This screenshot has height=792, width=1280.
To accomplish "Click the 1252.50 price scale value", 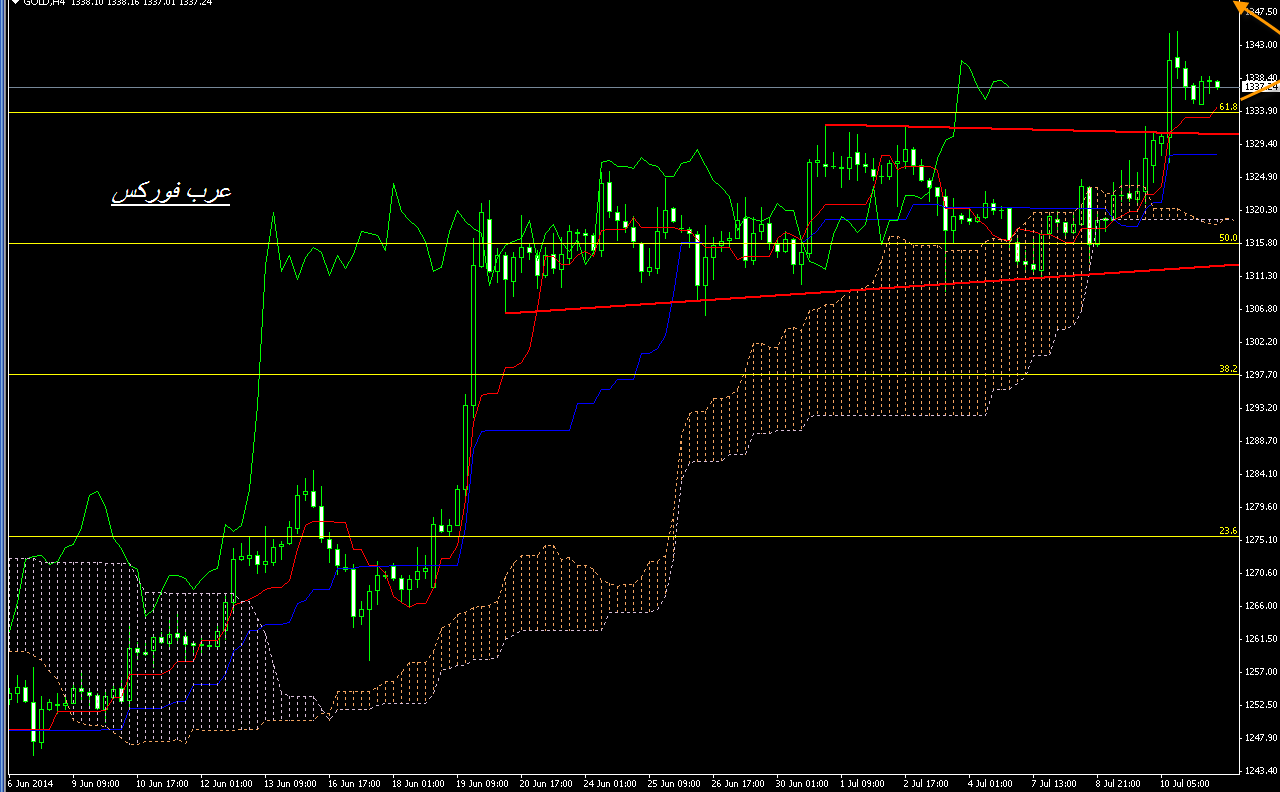I will click(x=1260, y=704).
